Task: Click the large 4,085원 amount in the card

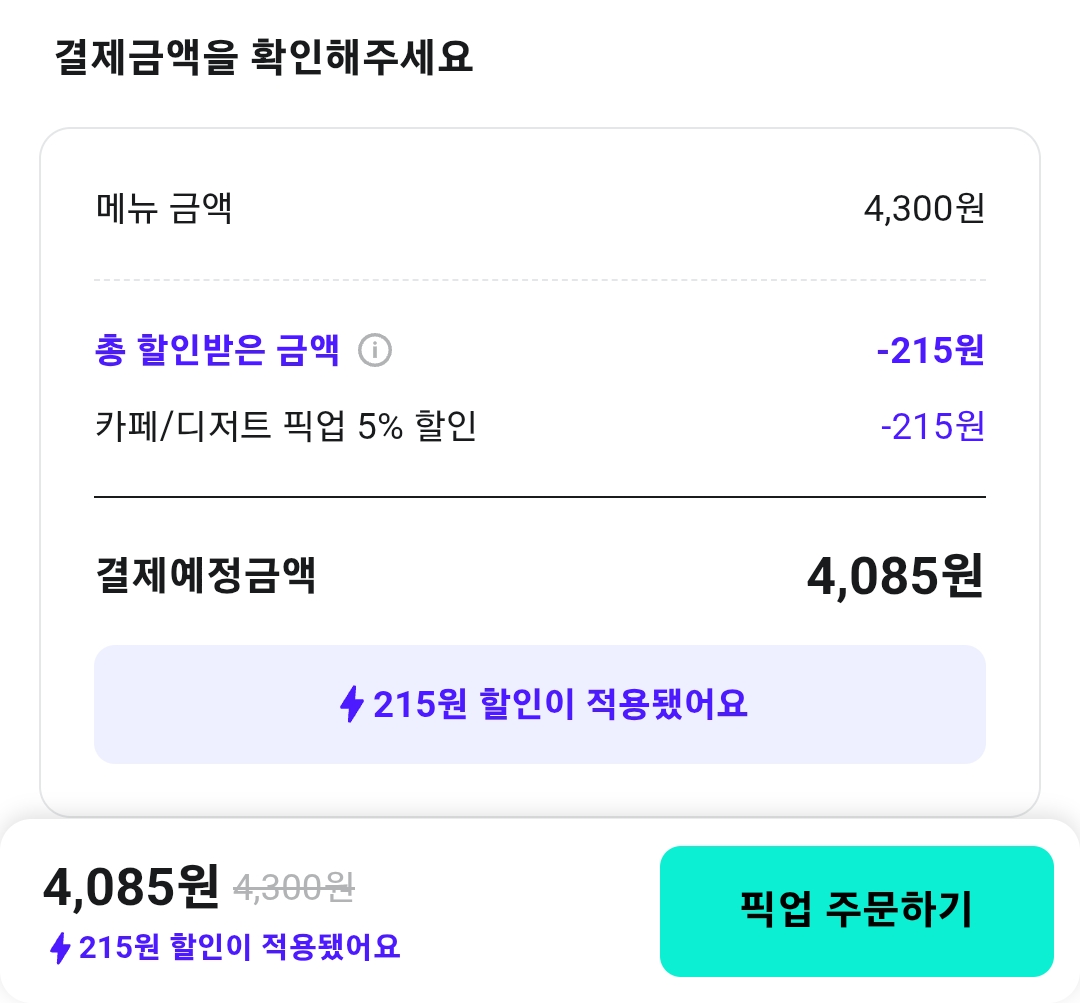Action: [x=895, y=576]
